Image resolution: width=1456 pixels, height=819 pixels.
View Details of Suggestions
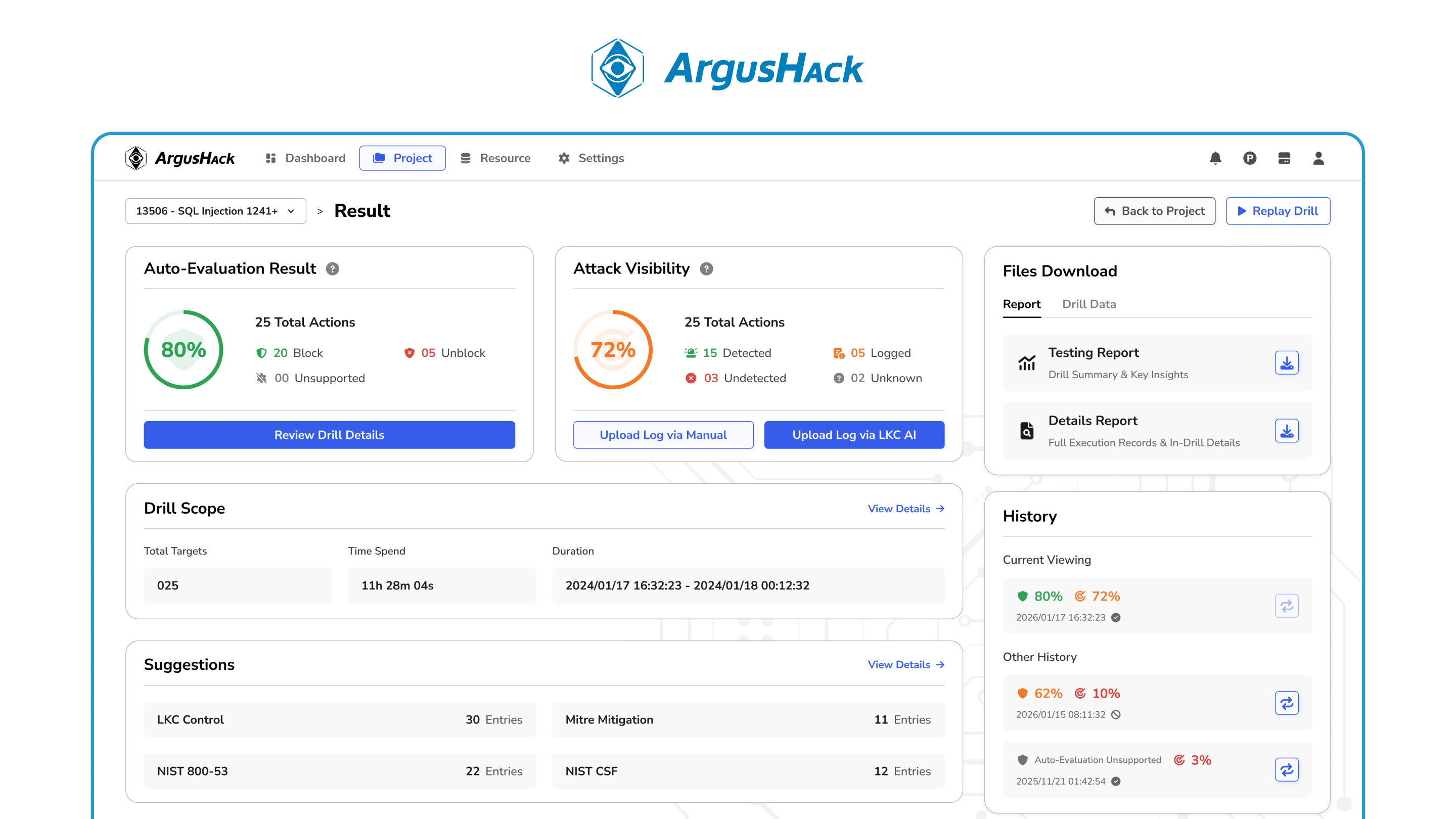pos(906,665)
